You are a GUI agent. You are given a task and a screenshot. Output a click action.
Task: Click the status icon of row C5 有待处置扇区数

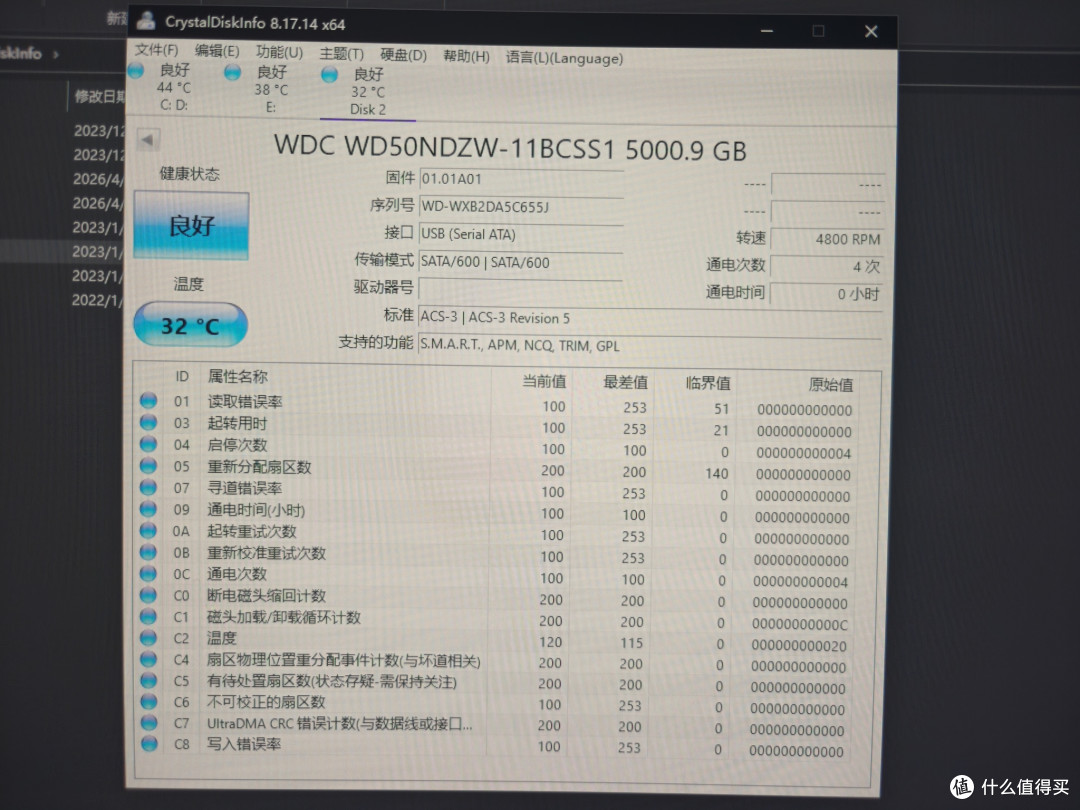(x=148, y=681)
